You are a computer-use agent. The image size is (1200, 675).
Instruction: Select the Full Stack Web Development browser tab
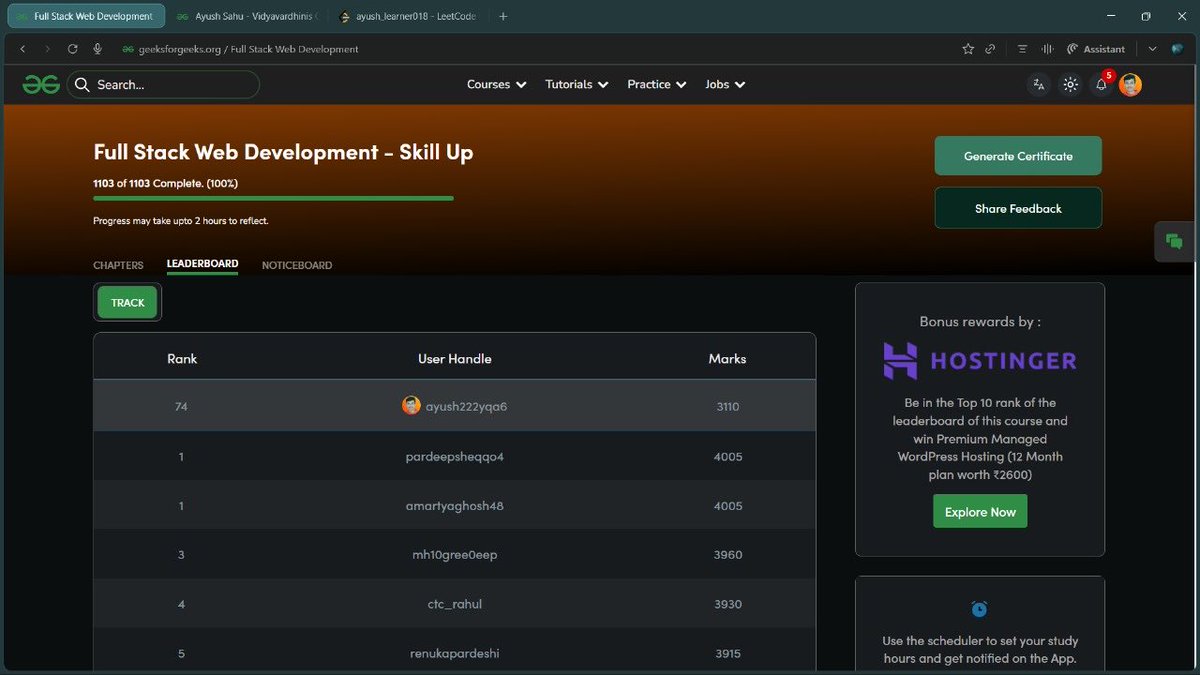(x=84, y=17)
